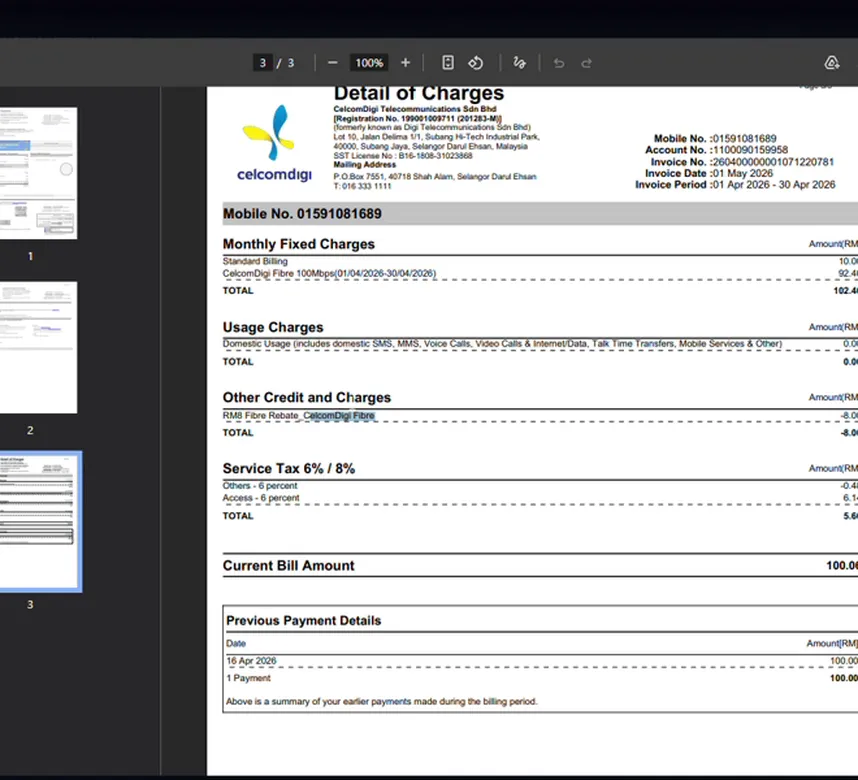Select the page 3 thumbnail
This screenshot has height=780, width=858.
point(40,521)
